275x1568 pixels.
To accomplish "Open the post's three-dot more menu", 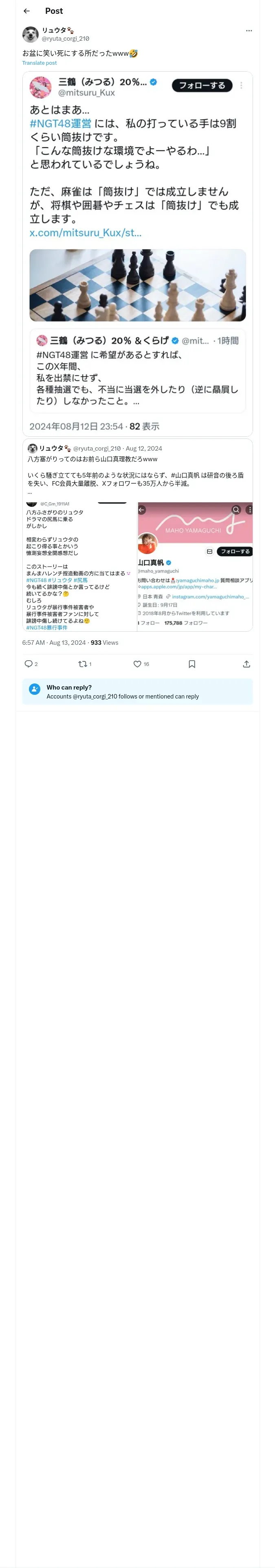I will (x=248, y=31).
